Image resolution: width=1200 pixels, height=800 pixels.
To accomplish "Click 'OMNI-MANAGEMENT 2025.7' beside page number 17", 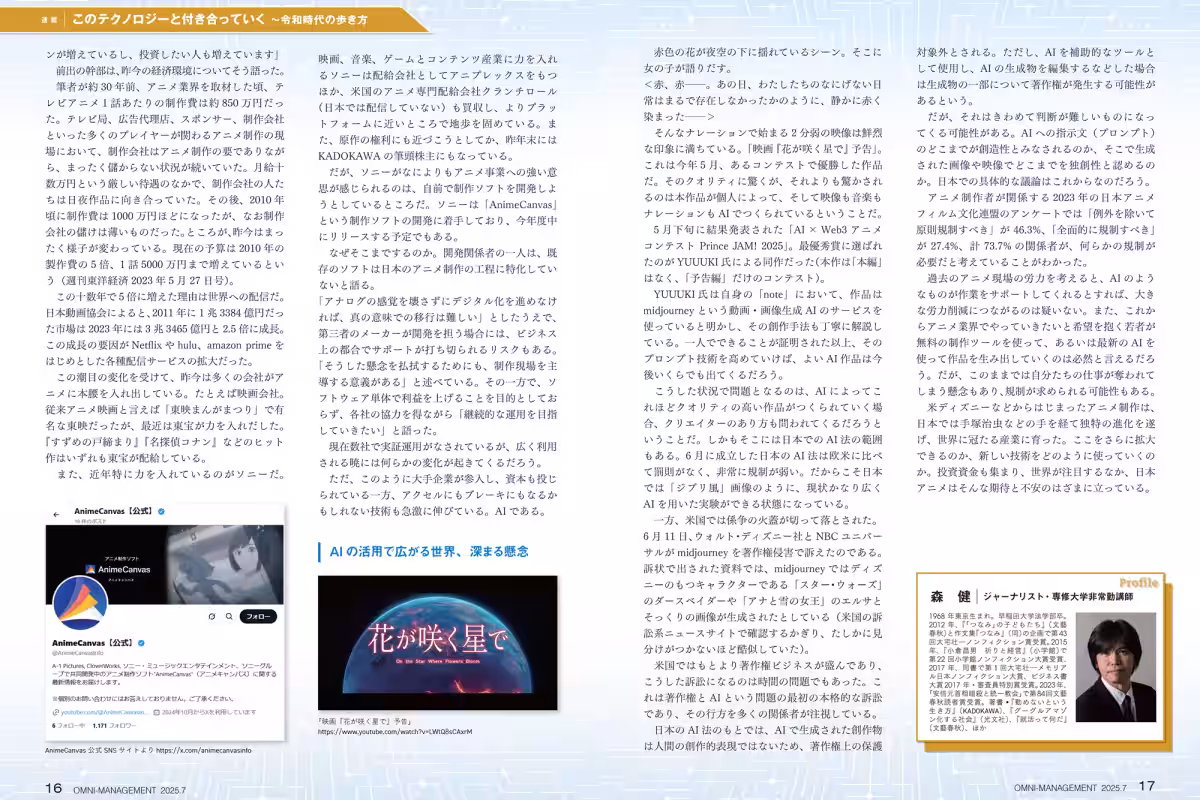I will tap(1071, 787).
